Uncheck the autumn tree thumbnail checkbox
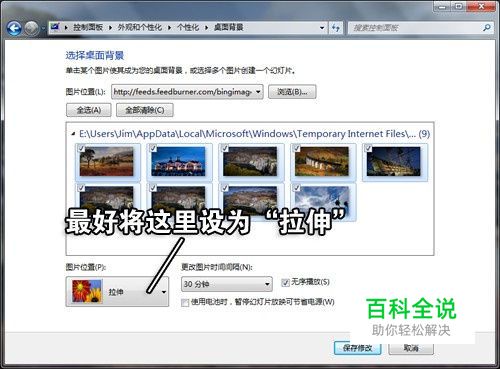This screenshot has height=369, width=500. point(81,149)
